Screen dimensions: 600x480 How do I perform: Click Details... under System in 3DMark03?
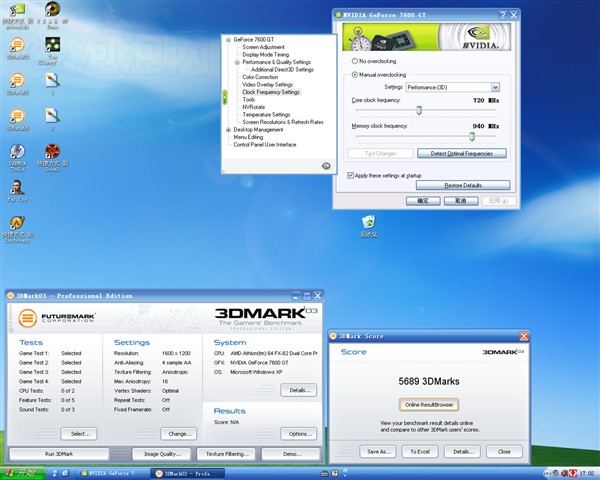pos(298,390)
